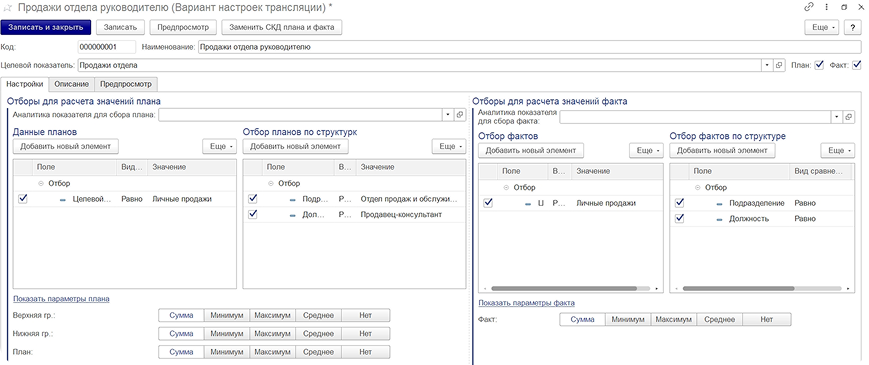Follow Показать параметры плана link

[61, 299]
